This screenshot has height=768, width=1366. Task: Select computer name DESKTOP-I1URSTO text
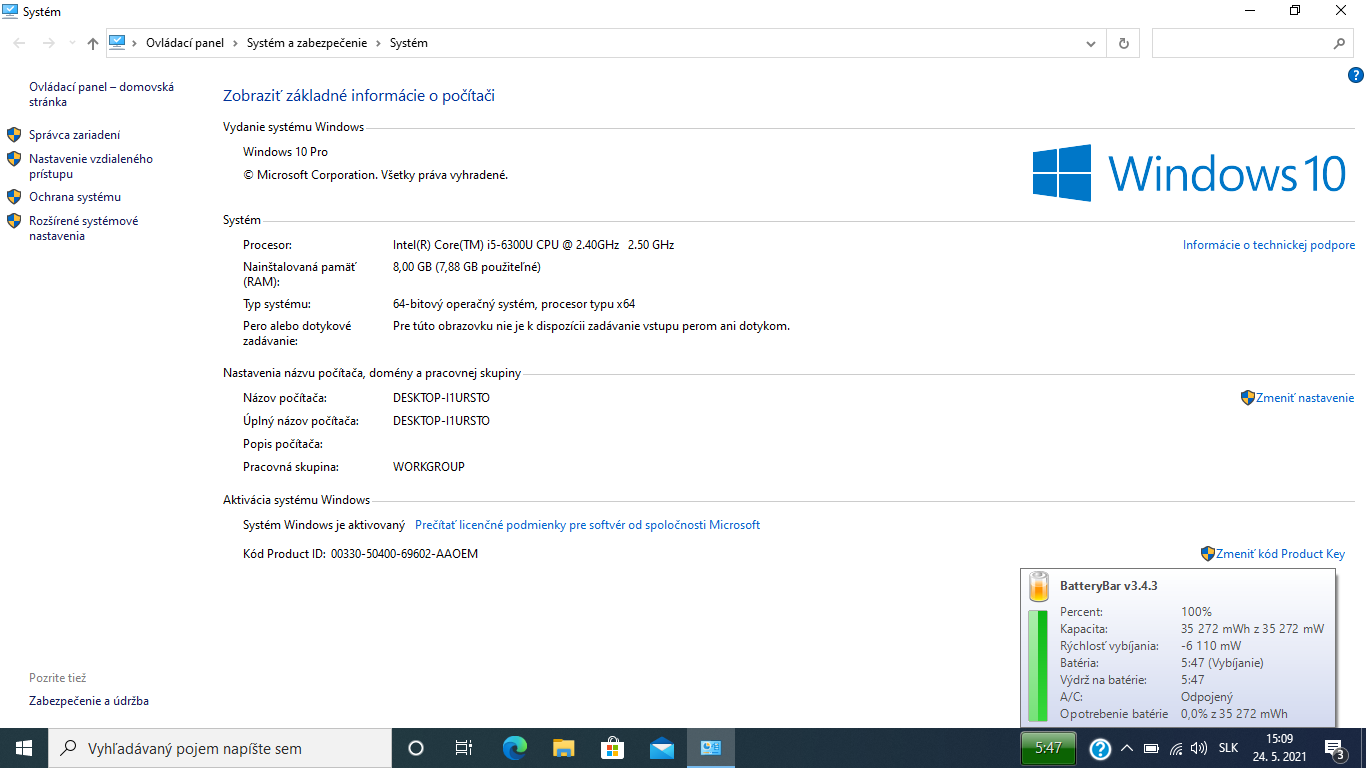pos(441,398)
